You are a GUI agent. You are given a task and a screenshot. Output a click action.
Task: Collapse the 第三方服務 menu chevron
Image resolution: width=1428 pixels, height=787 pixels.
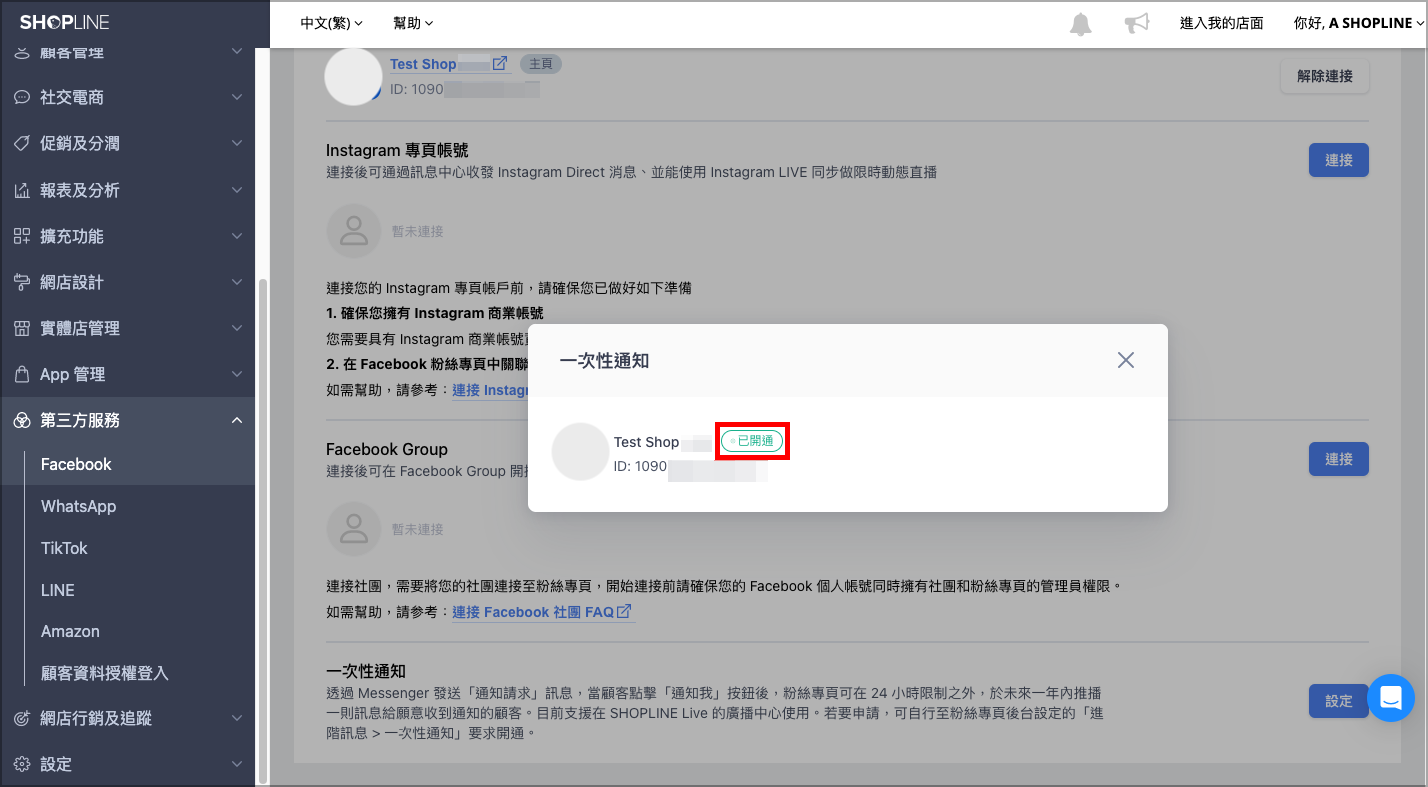coord(237,420)
